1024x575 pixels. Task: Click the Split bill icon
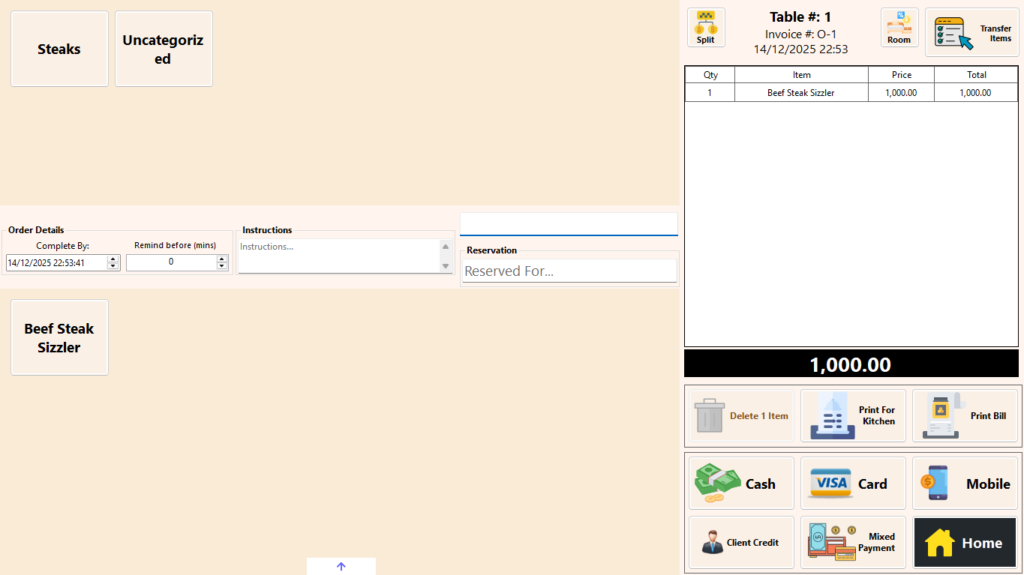click(x=705, y=27)
